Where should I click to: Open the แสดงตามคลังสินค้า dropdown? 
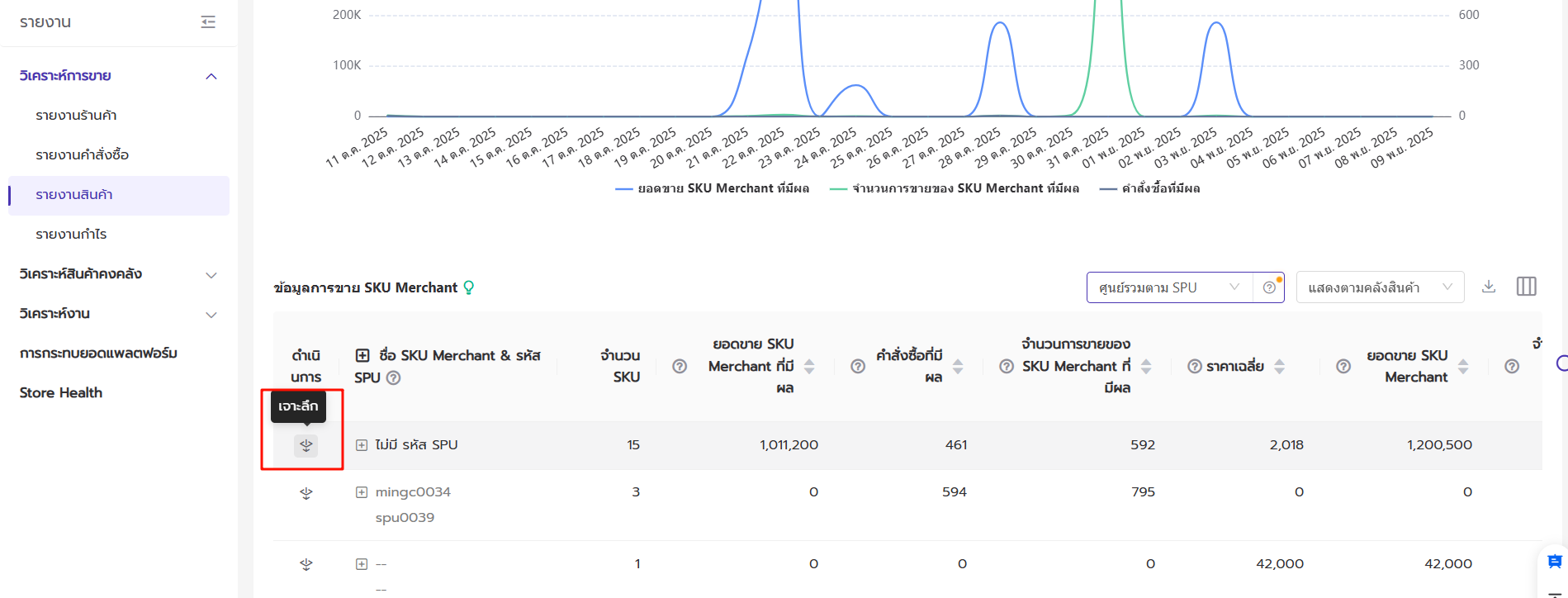(x=1379, y=287)
